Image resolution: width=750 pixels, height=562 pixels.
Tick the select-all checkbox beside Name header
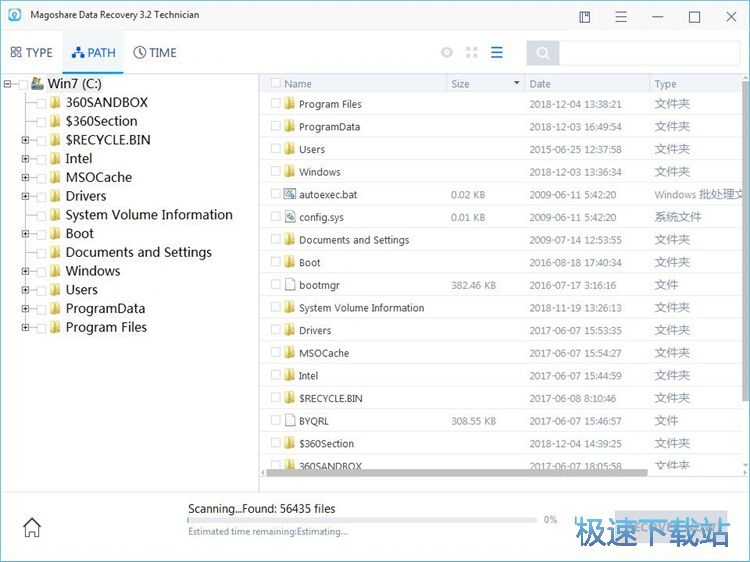click(276, 83)
